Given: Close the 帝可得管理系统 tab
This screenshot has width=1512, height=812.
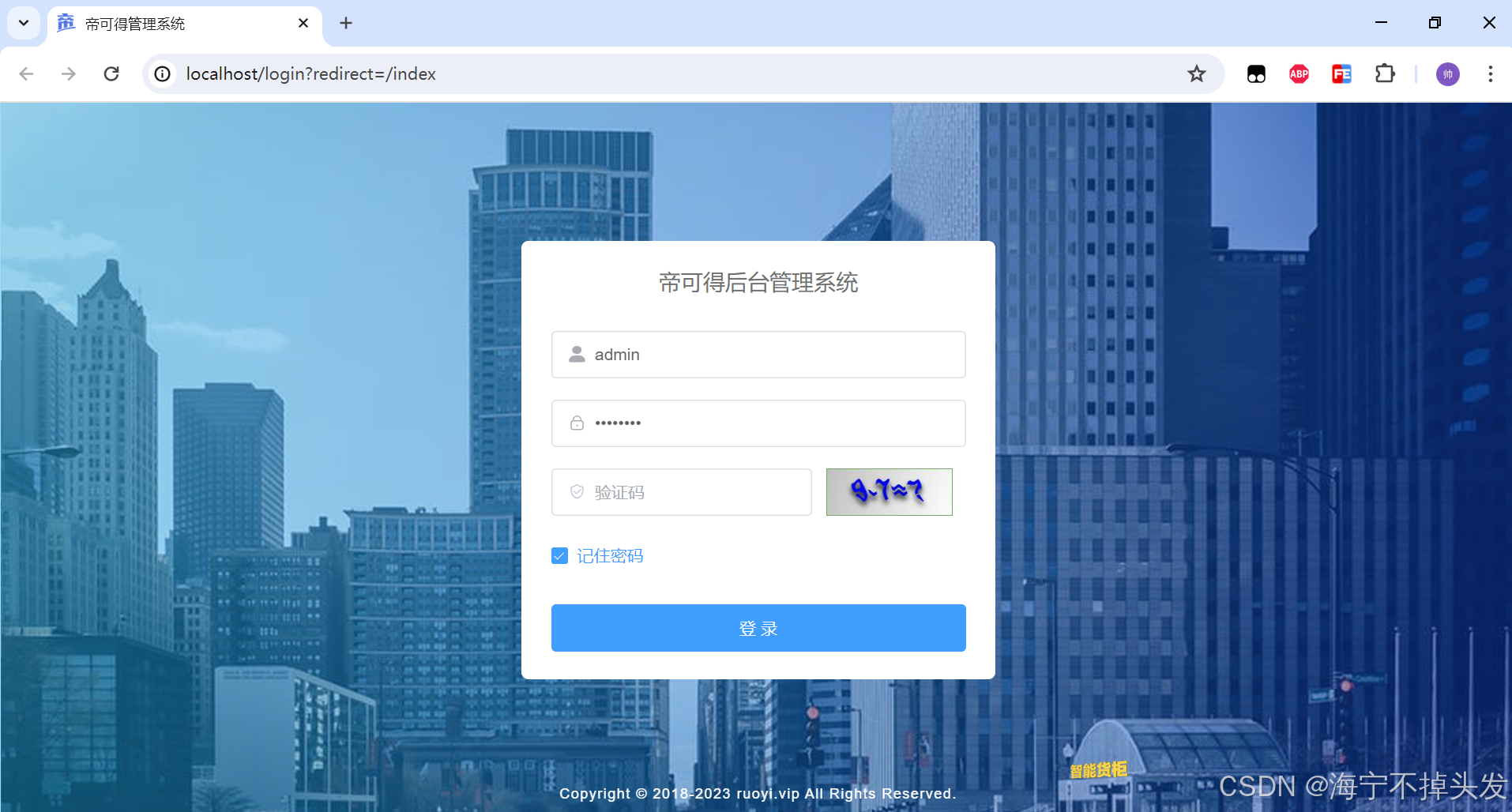Looking at the screenshot, I should tap(303, 24).
